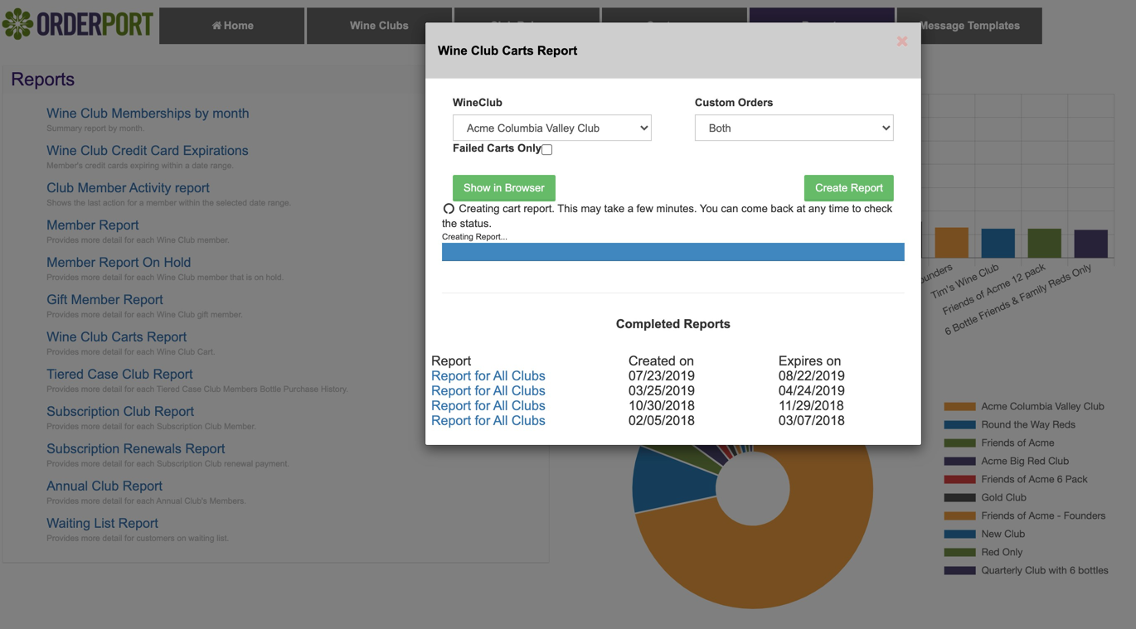Click the 6 Bottle Friends & Family Reds Only bar
The image size is (1136, 630).
(x=1090, y=244)
